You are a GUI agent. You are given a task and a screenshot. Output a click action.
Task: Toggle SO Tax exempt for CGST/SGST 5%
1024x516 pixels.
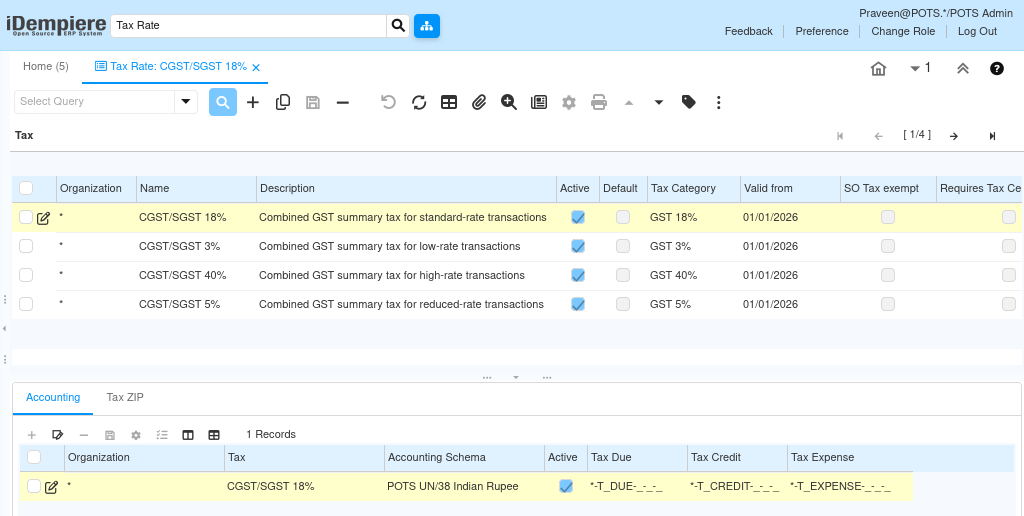[888, 304]
